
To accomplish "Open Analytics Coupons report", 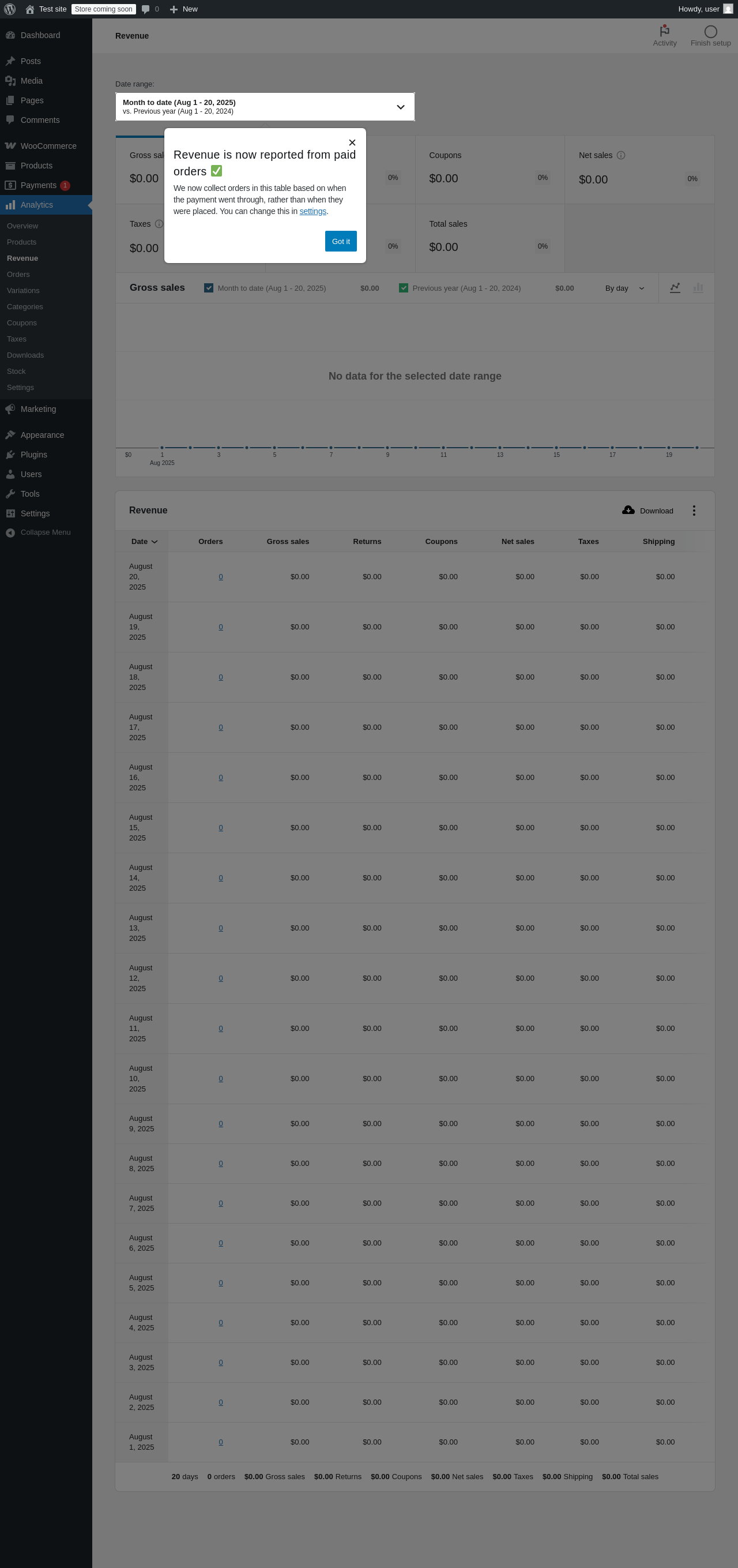I will coord(22,322).
